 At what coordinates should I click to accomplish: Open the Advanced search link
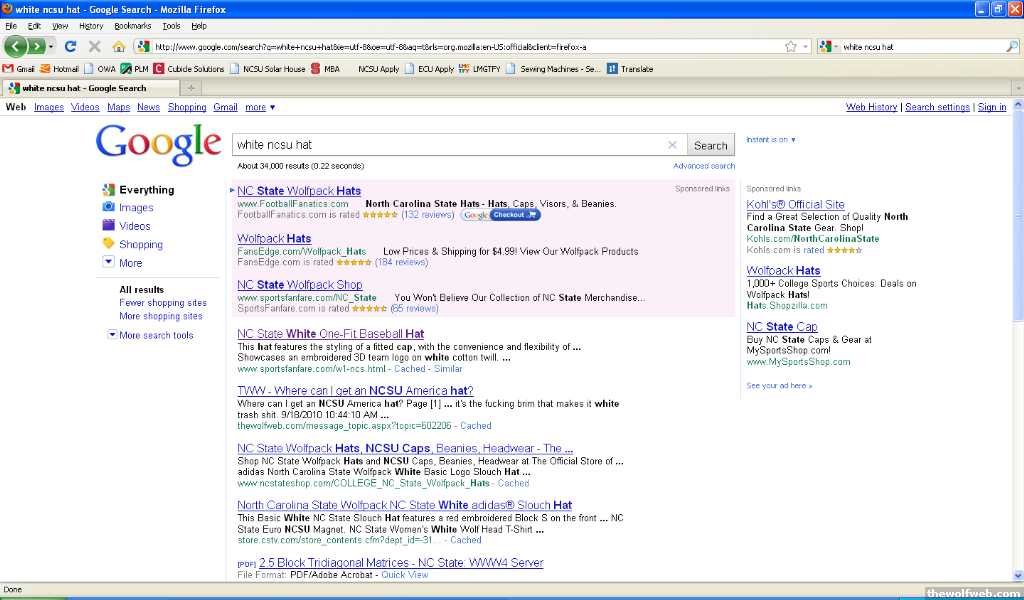click(x=703, y=166)
